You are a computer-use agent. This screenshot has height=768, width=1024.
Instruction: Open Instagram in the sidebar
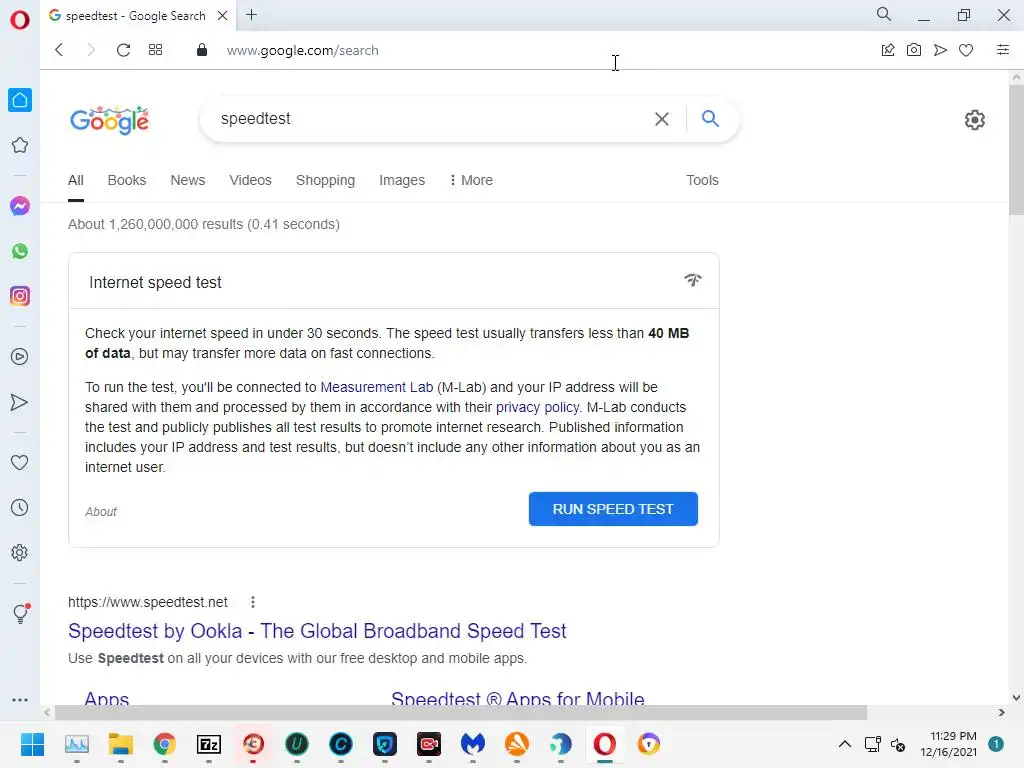[20, 296]
